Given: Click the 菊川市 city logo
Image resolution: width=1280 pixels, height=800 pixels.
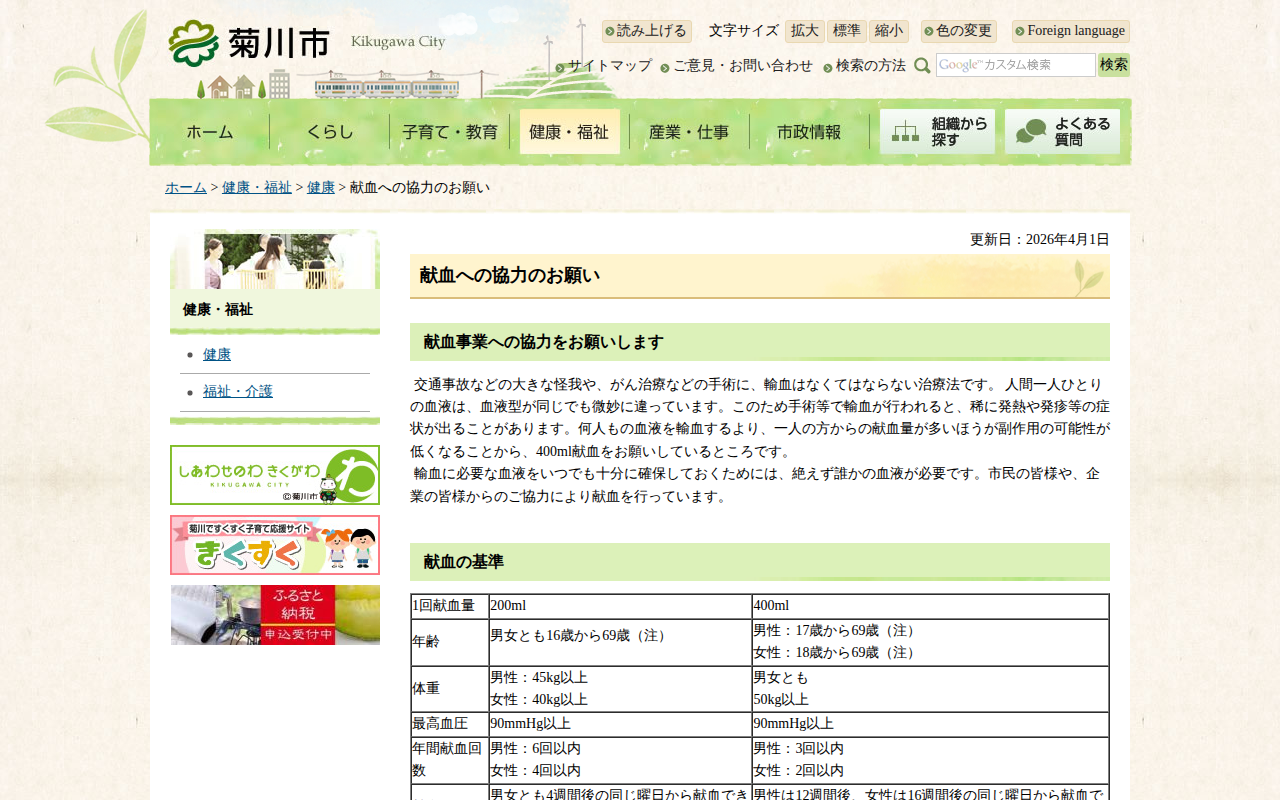Looking at the screenshot, I should (249, 43).
